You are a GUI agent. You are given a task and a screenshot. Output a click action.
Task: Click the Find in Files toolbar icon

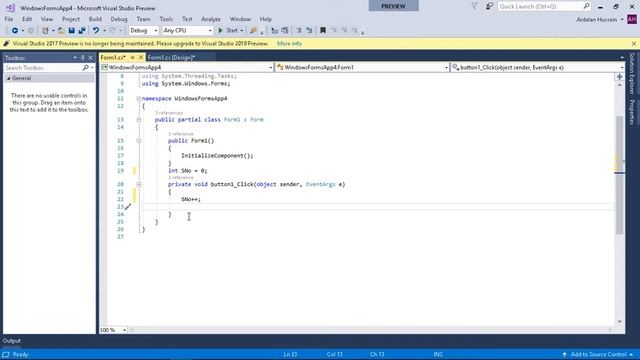(x=253, y=31)
